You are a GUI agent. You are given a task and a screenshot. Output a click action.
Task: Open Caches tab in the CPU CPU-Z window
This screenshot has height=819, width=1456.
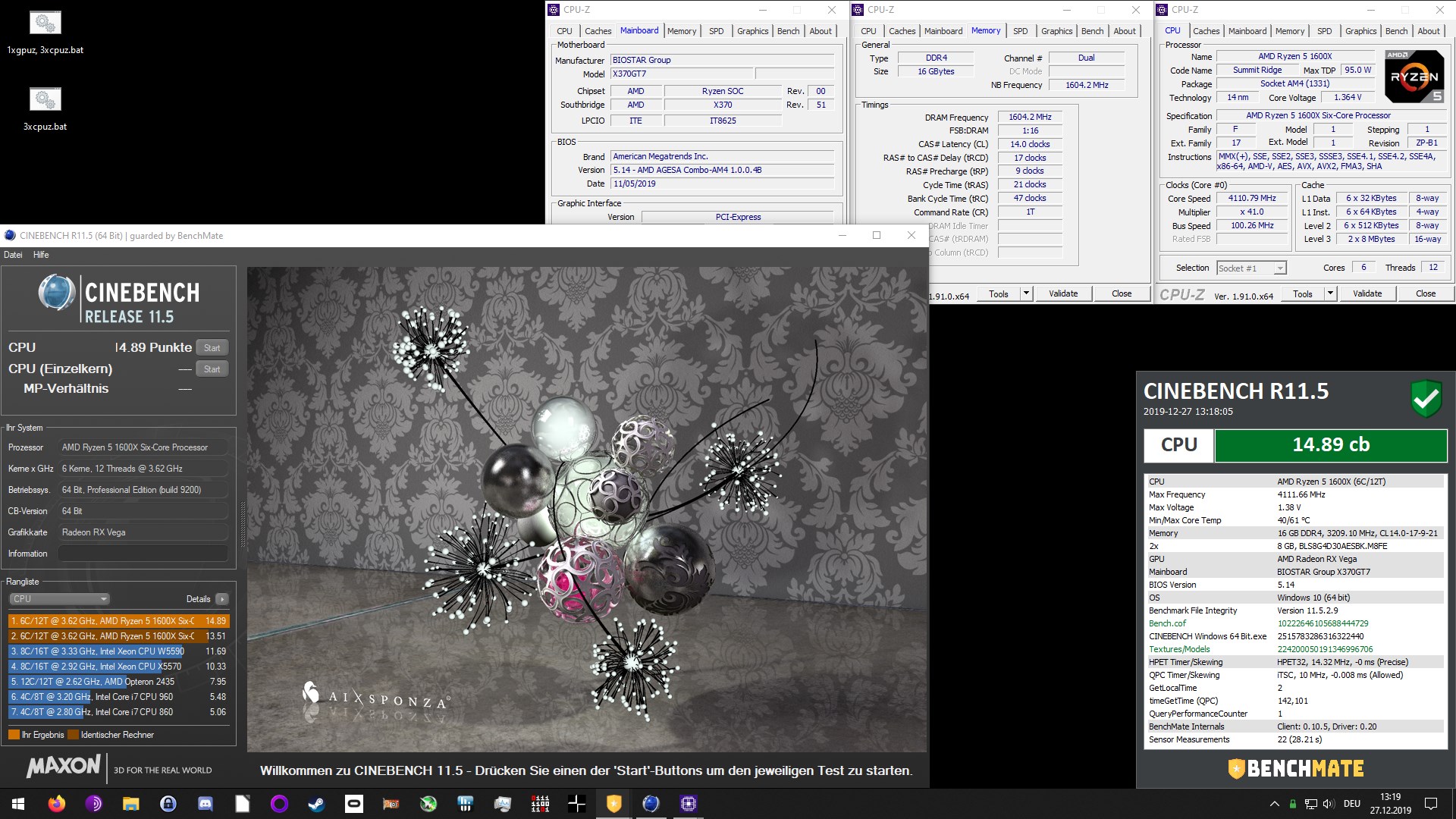[1206, 31]
